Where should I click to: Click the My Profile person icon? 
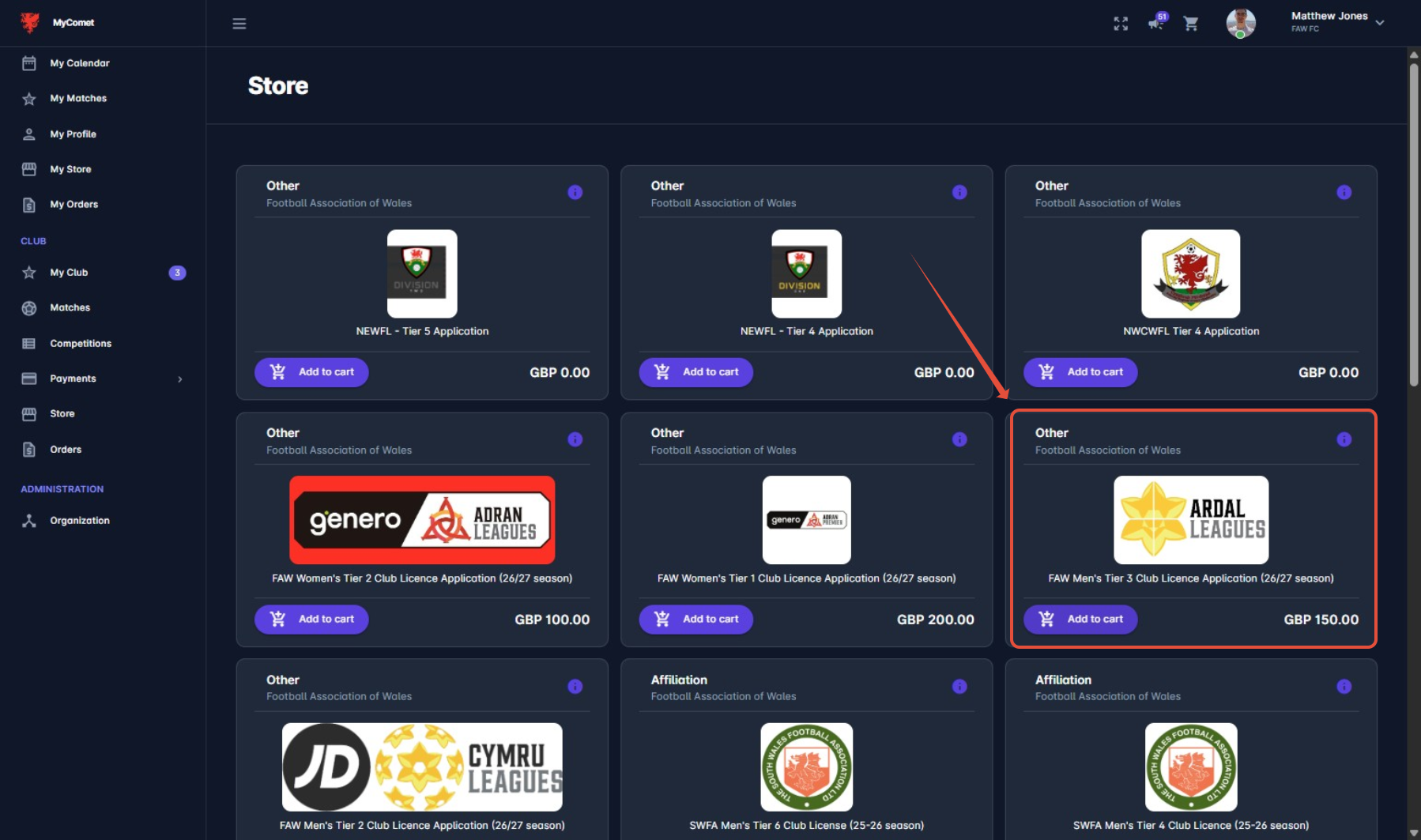(x=29, y=134)
